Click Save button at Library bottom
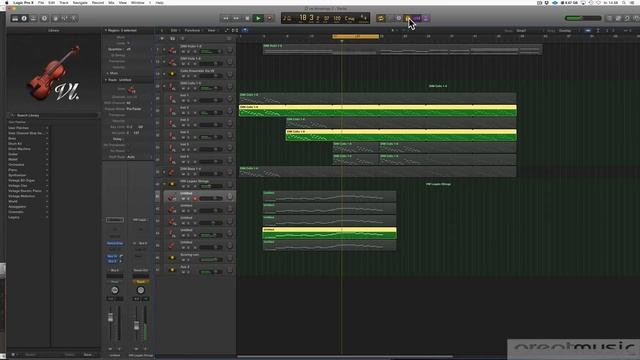Image resolution: width=640 pixels, height=360 pixels. (x=88, y=355)
